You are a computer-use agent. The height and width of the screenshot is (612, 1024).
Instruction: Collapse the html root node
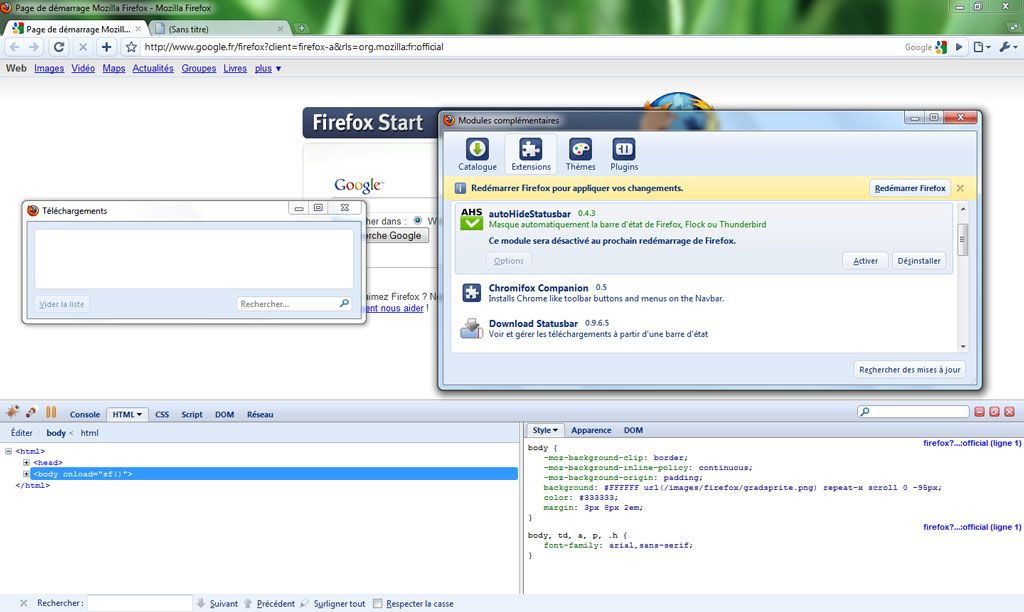(x=9, y=452)
